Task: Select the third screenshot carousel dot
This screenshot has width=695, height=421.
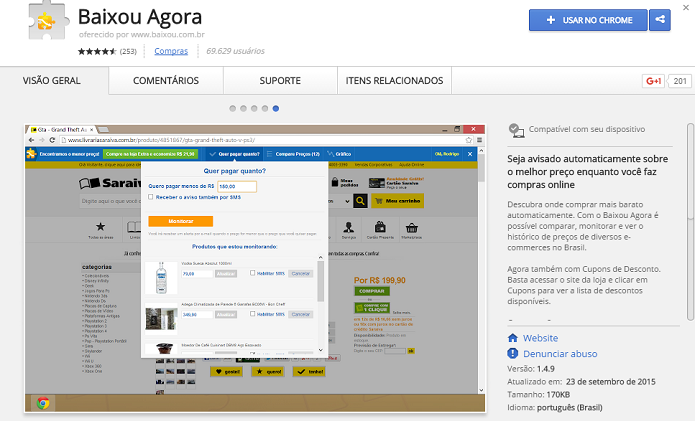Action: click(254, 109)
